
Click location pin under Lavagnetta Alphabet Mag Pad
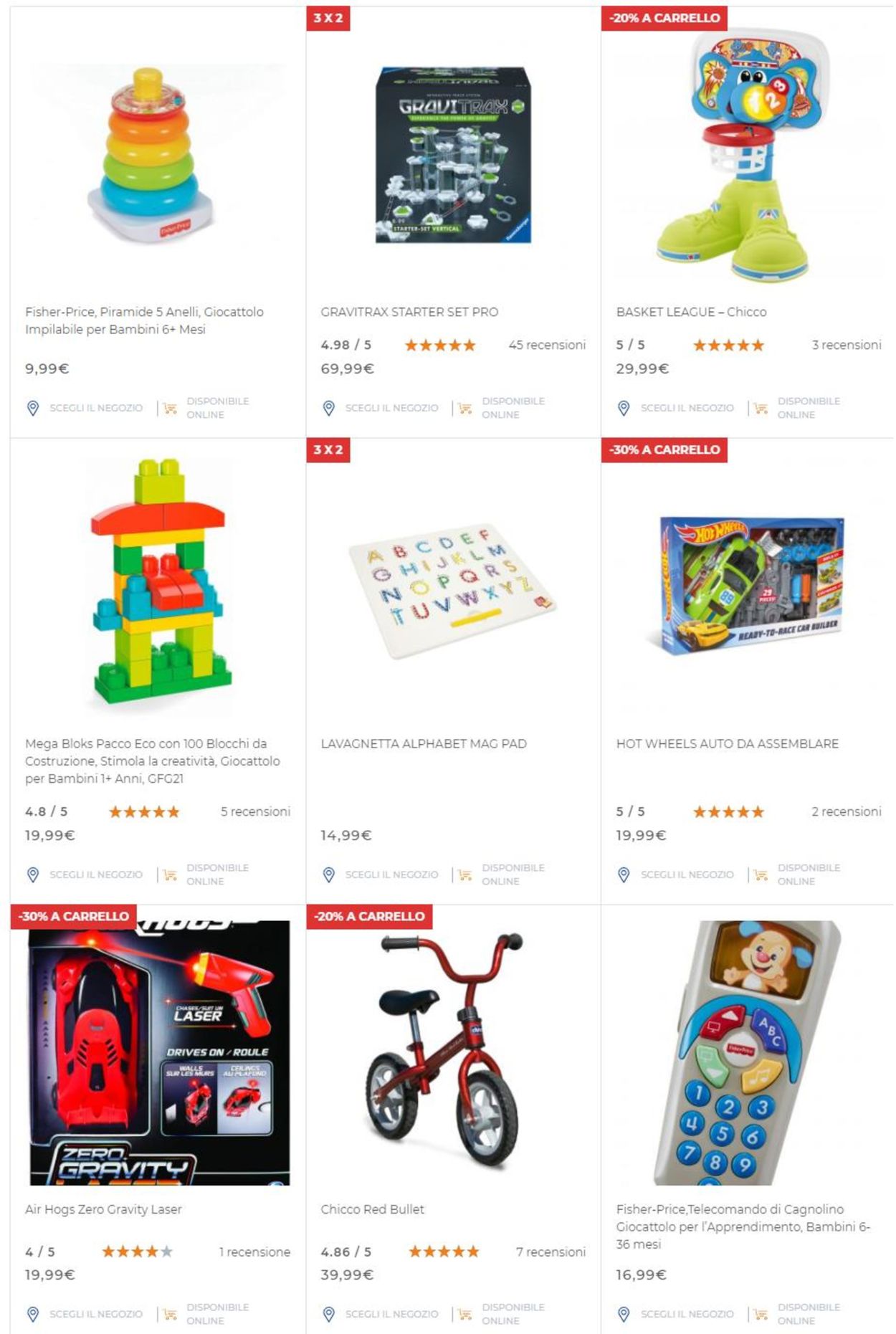tap(328, 875)
